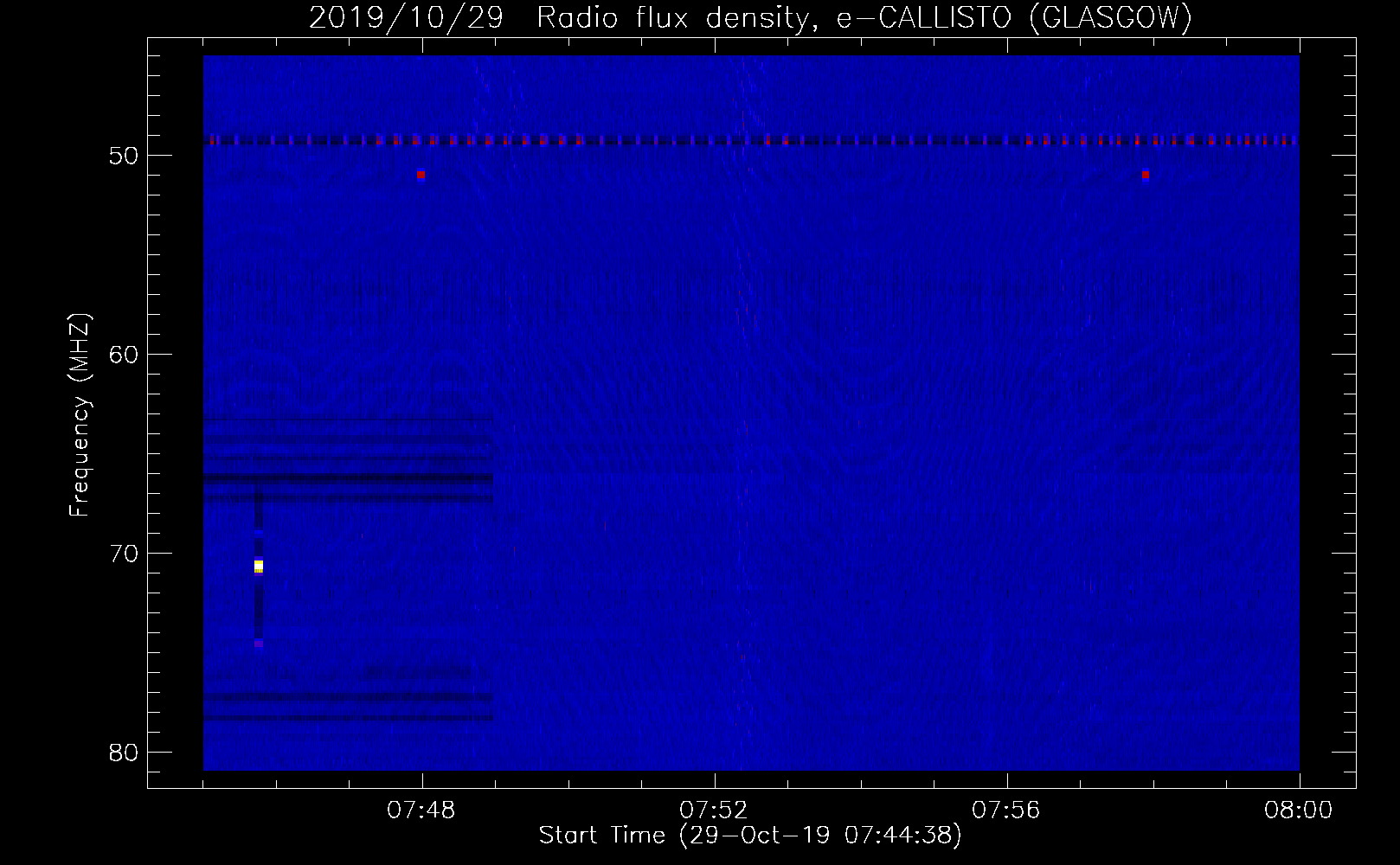Click the 70 frequency tick label
This screenshot has height=865, width=1400.
(124, 553)
